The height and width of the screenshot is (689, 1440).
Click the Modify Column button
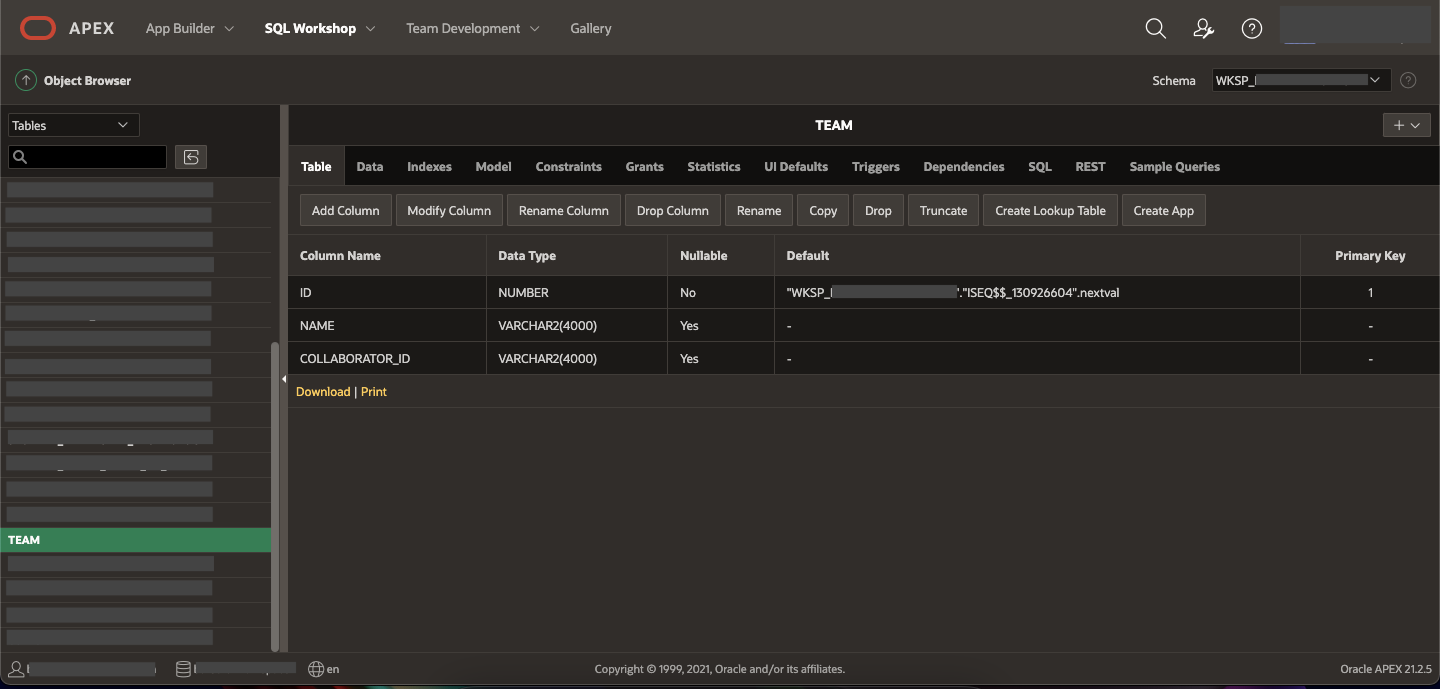click(449, 210)
